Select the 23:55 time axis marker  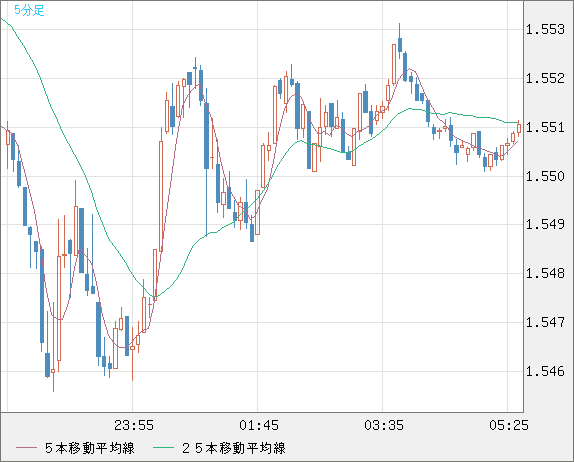point(134,425)
